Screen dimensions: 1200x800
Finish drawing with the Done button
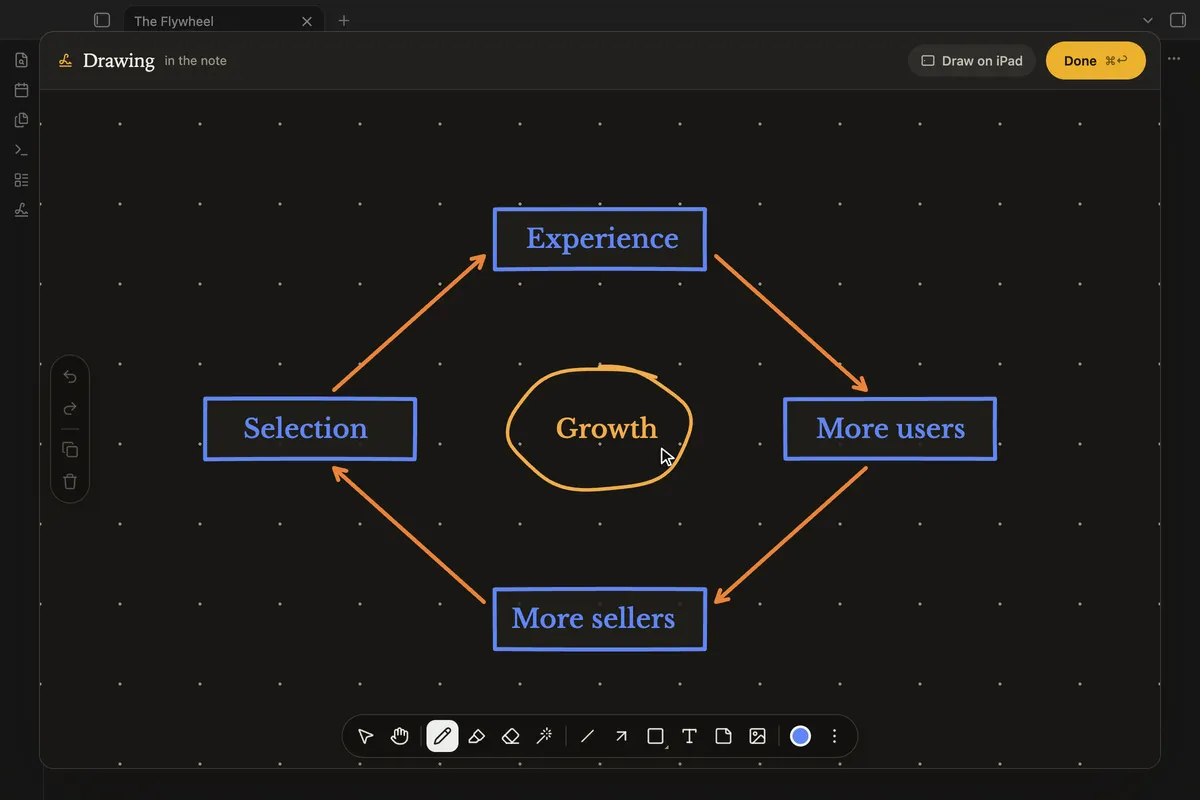pyautogui.click(x=1095, y=61)
